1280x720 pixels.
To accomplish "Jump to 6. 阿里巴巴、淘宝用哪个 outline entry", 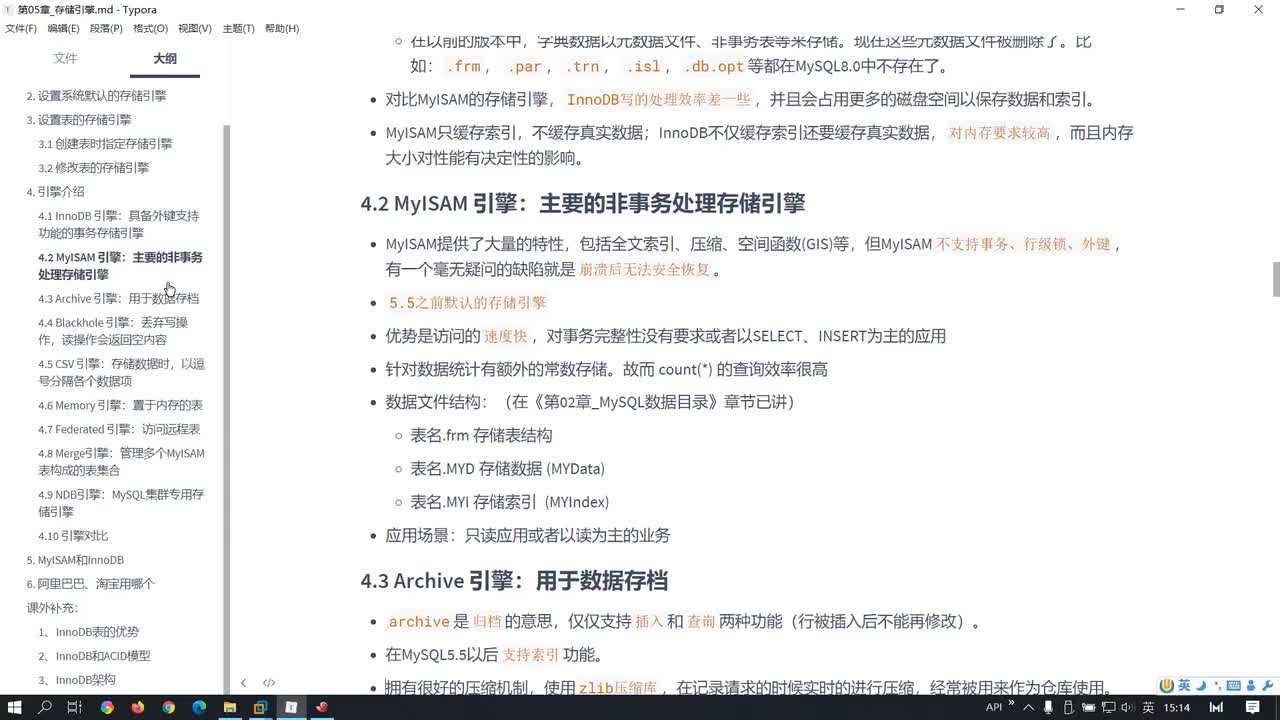I will (x=90, y=584).
